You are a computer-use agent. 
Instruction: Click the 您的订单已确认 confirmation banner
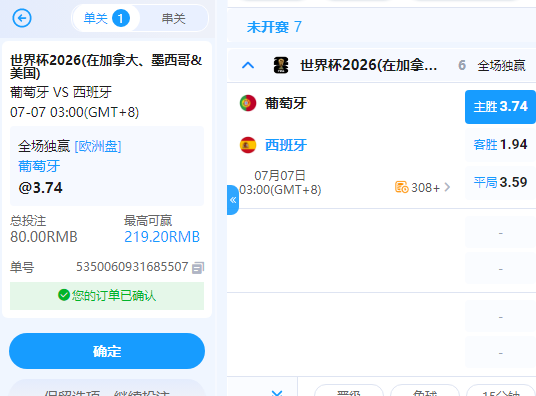[x=107, y=296]
